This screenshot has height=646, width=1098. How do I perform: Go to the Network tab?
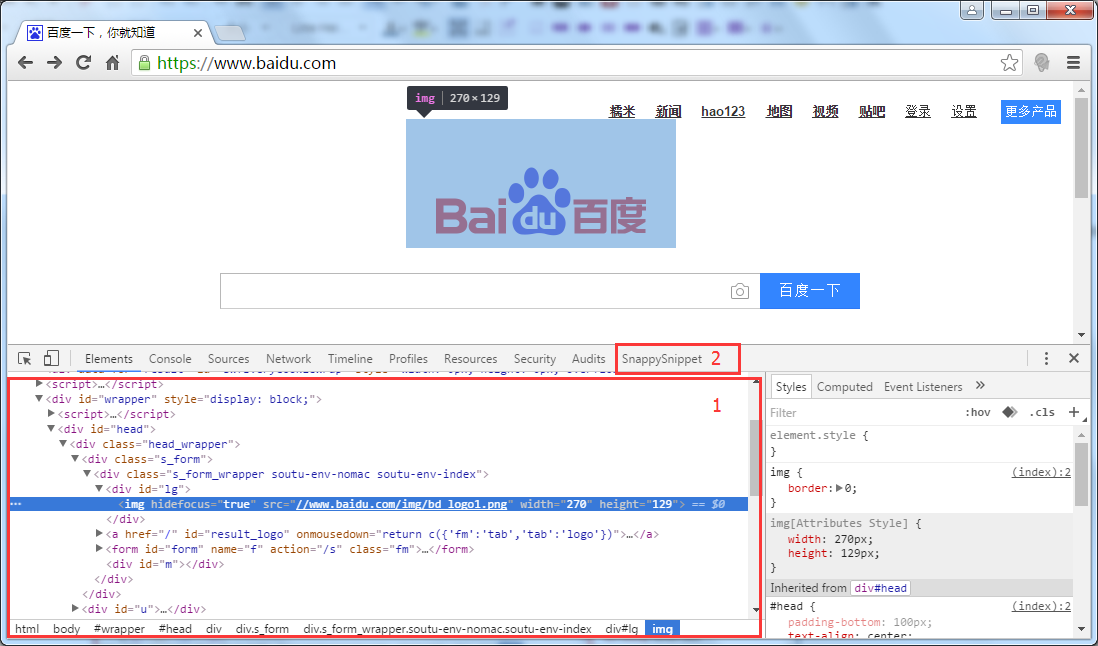tap(289, 358)
